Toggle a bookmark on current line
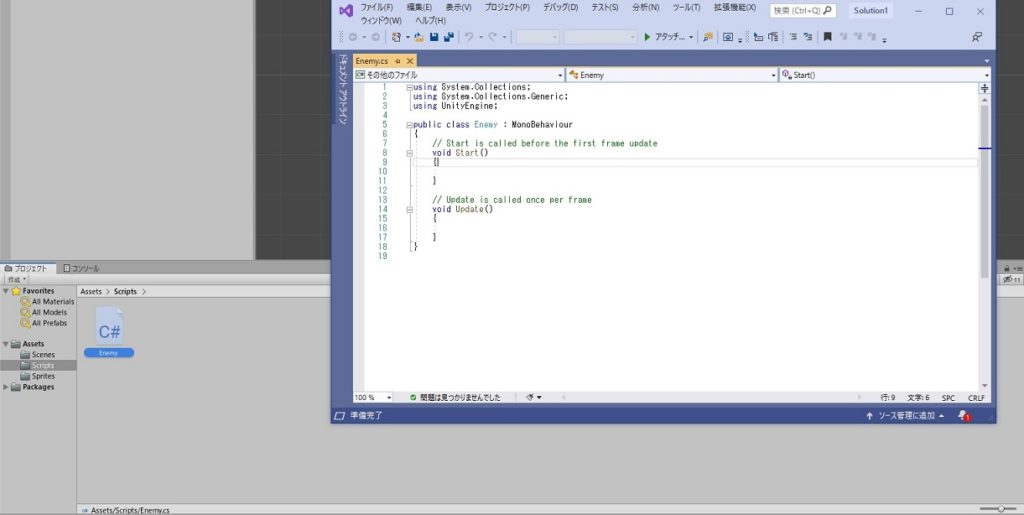Image resolution: width=1024 pixels, height=515 pixels. click(x=827, y=37)
